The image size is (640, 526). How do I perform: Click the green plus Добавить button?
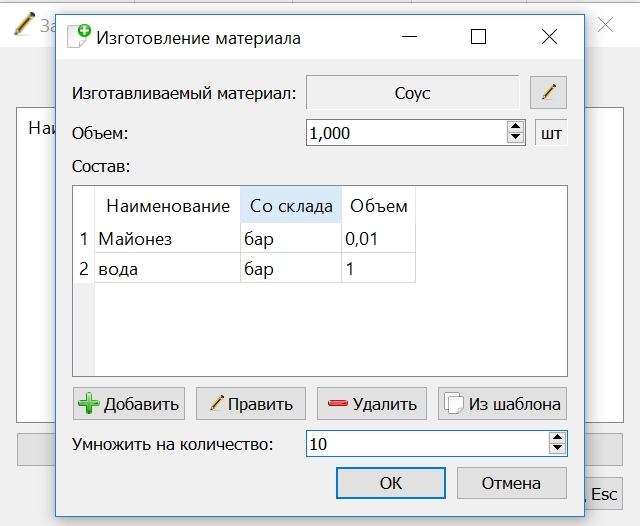point(129,404)
